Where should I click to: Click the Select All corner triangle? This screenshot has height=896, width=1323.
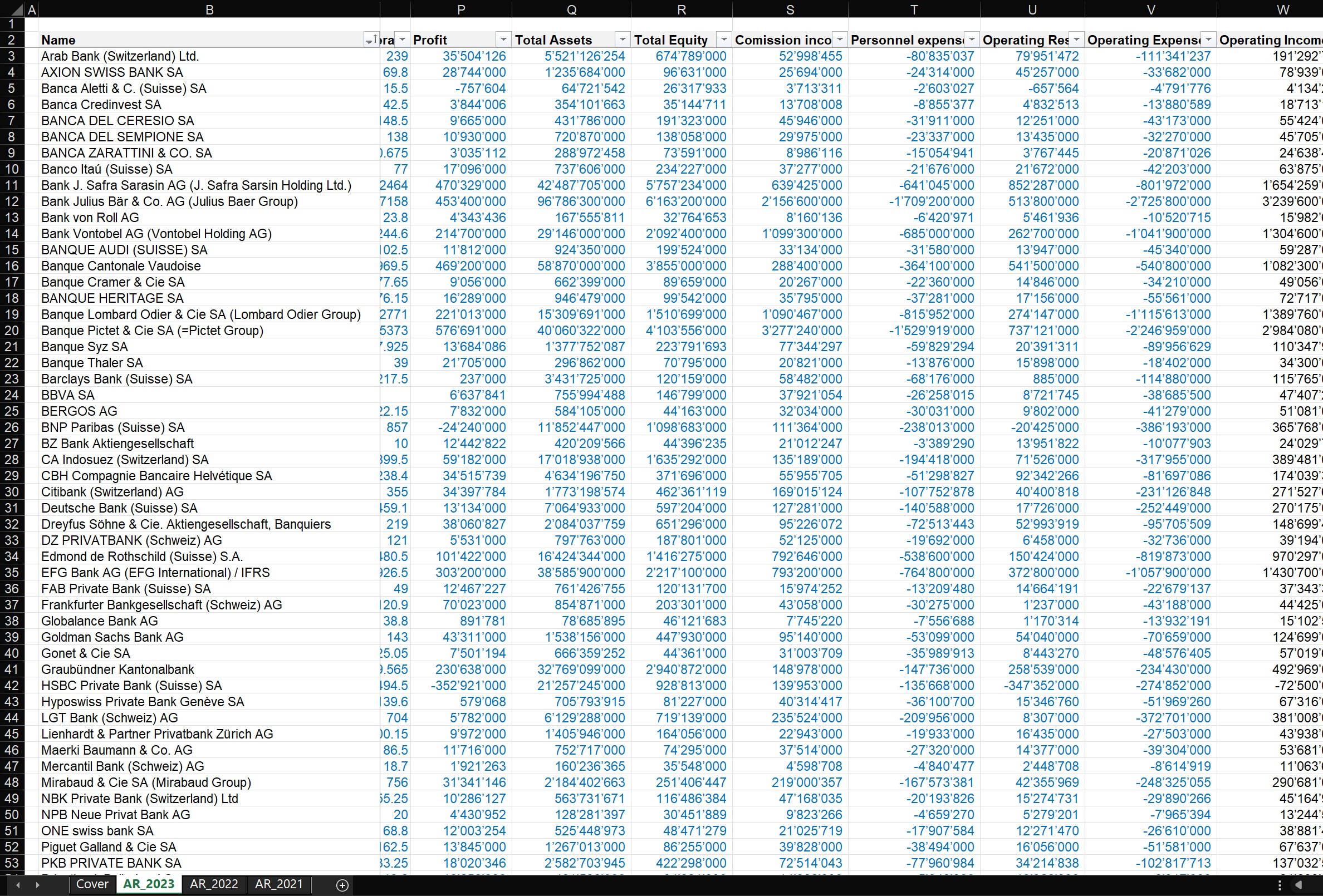click(16, 9)
